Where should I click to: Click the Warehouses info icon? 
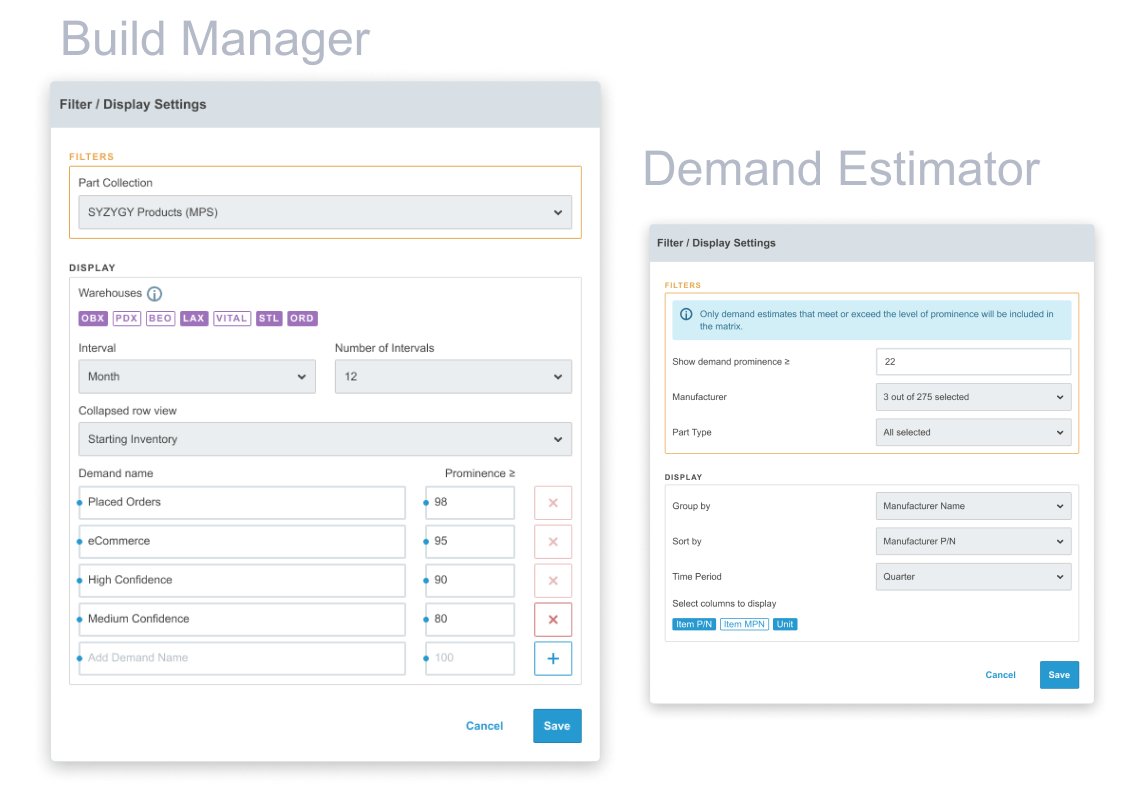(x=154, y=294)
